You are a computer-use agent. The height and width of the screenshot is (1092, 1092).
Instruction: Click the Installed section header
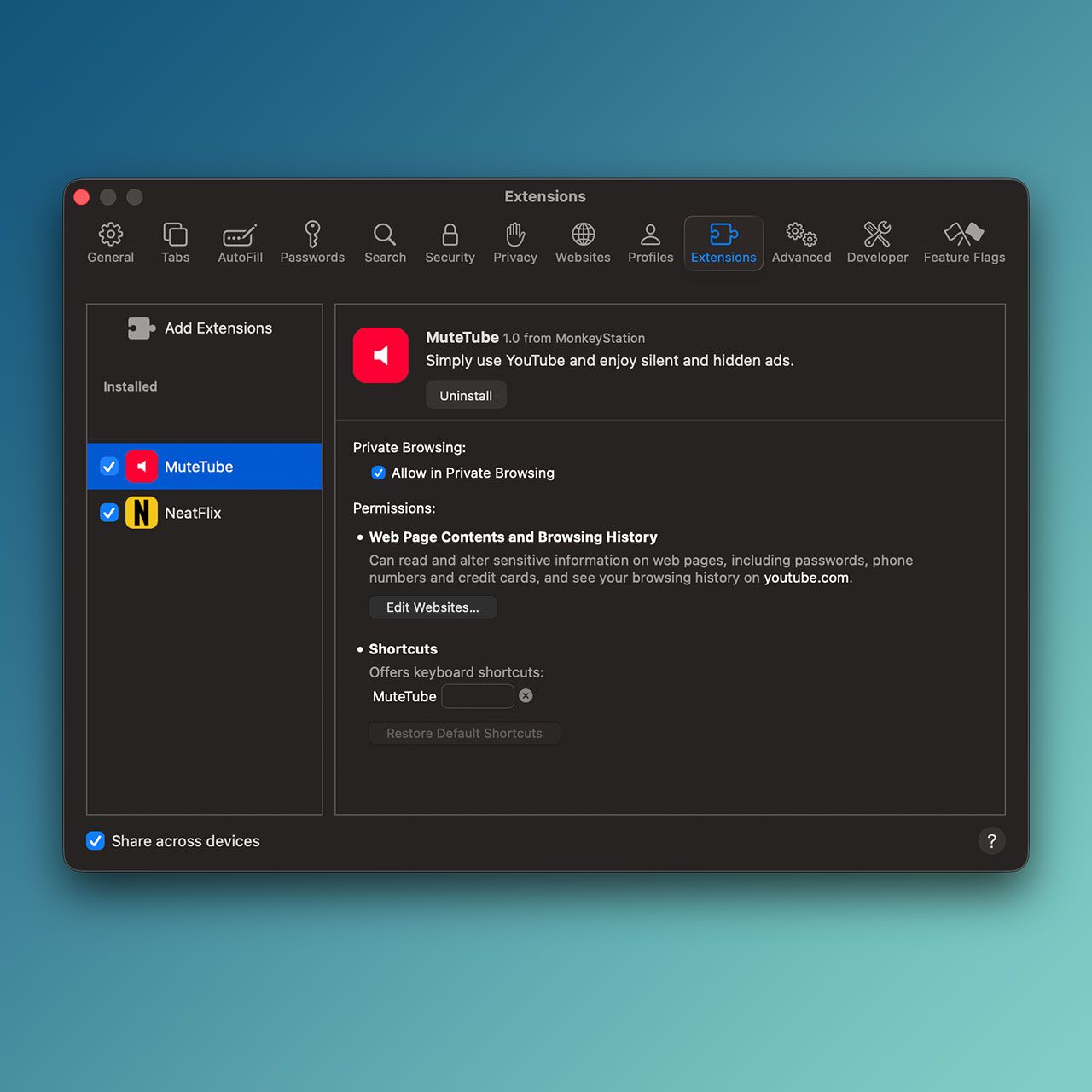tap(131, 386)
